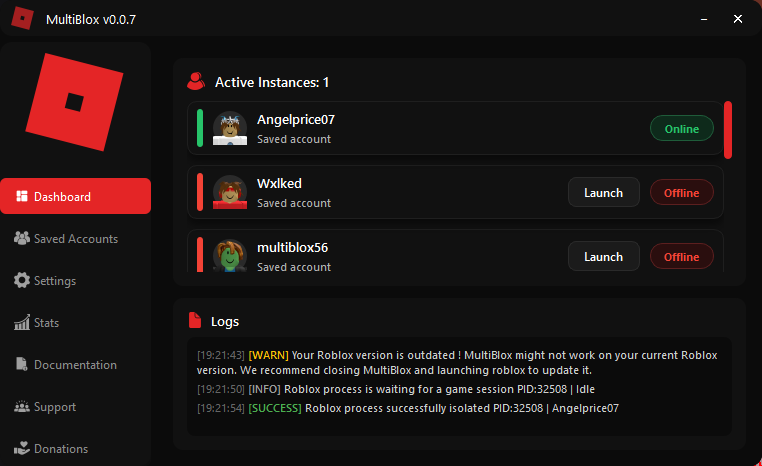Click the red Logs file icon
The height and width of the screenshot is (466, 762).
pyautogui.click(x=195, y=320)
